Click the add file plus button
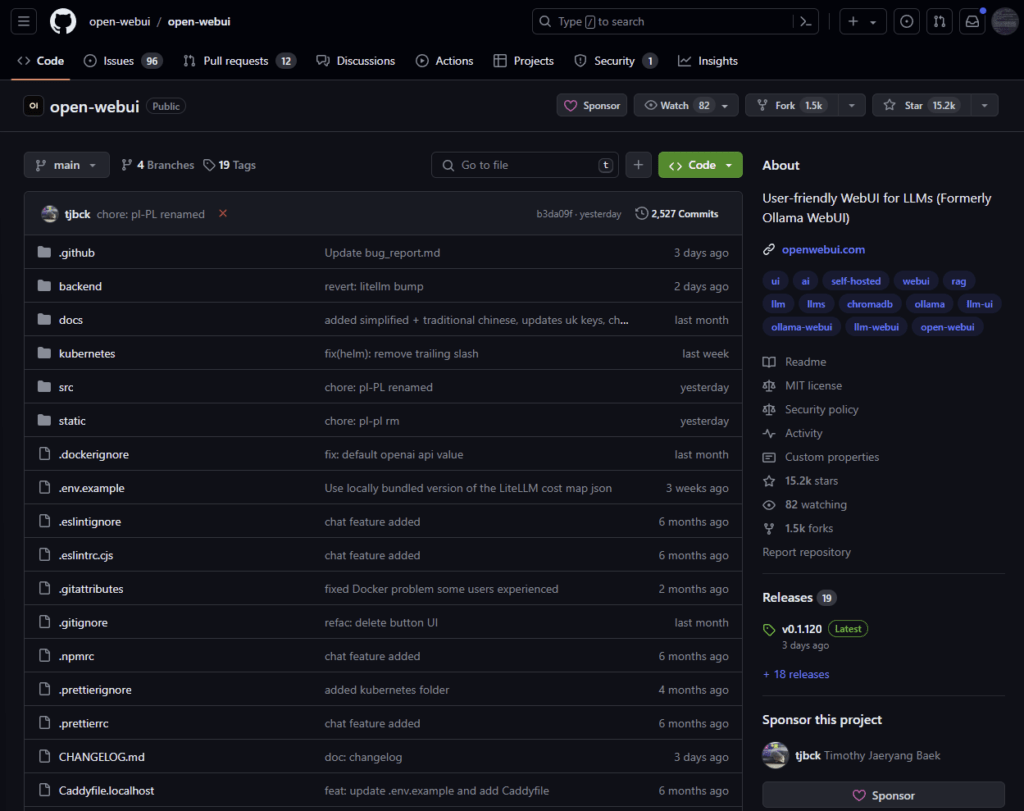The width and height of the screenshot is (1024, 811). (638, 165)
